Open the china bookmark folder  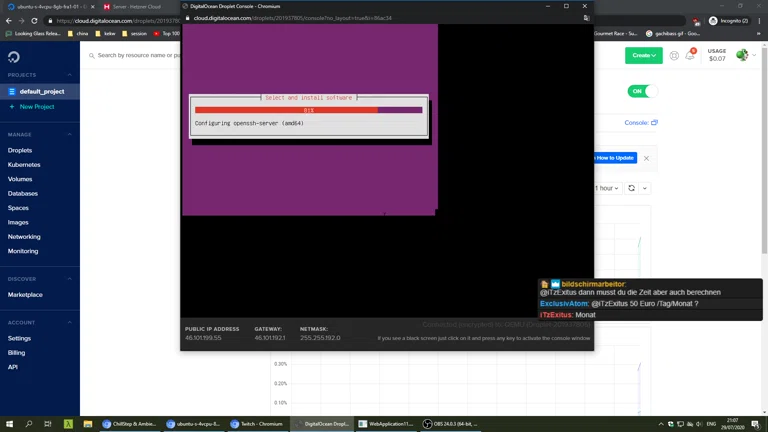(78, 33)
